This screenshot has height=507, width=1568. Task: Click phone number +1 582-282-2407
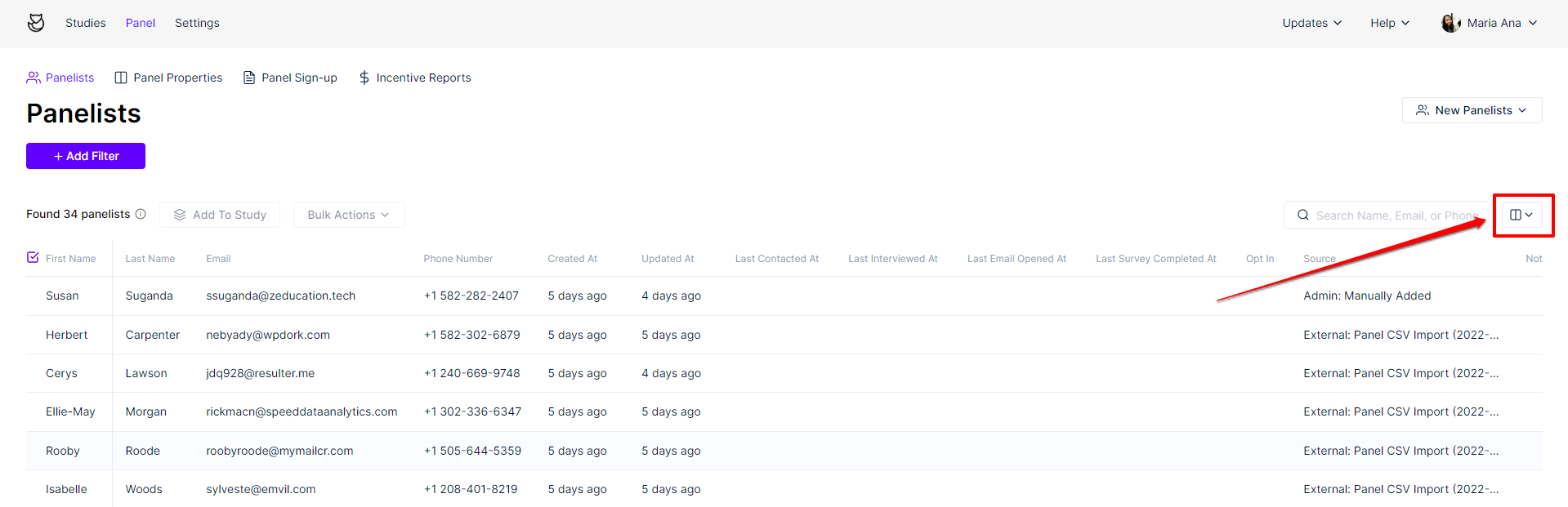click(471, 296)
